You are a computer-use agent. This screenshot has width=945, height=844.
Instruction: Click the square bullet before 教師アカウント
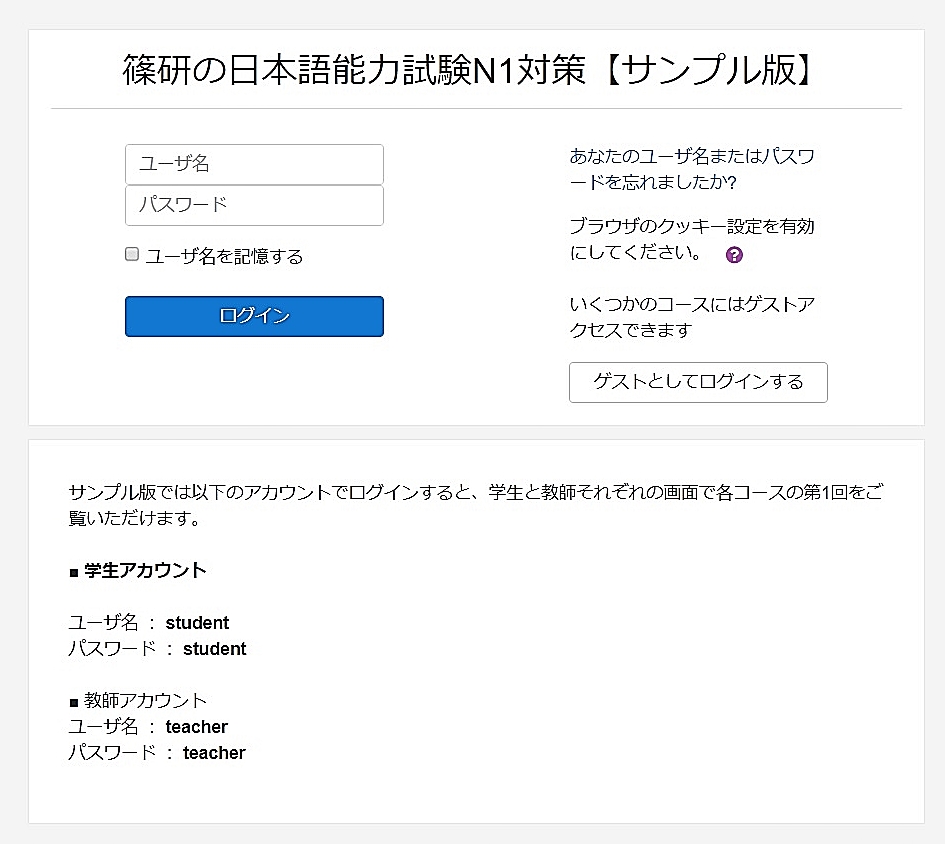pyautogui.click(x=74, y=702)
